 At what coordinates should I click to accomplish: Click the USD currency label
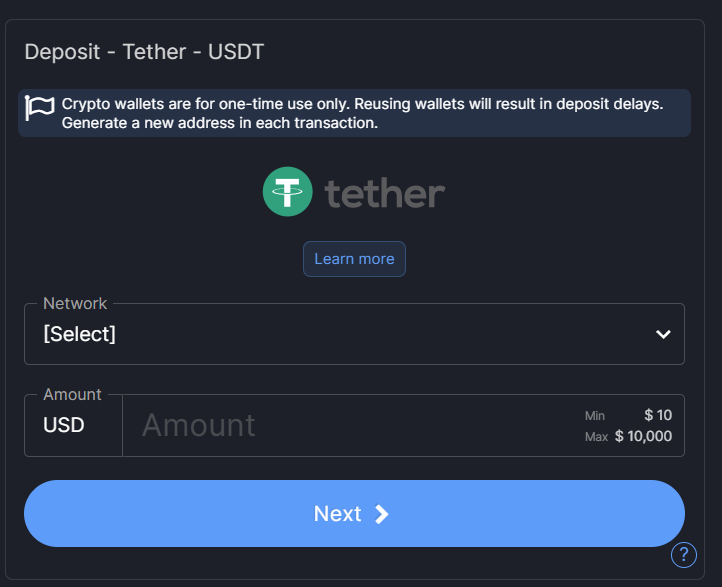64,425
